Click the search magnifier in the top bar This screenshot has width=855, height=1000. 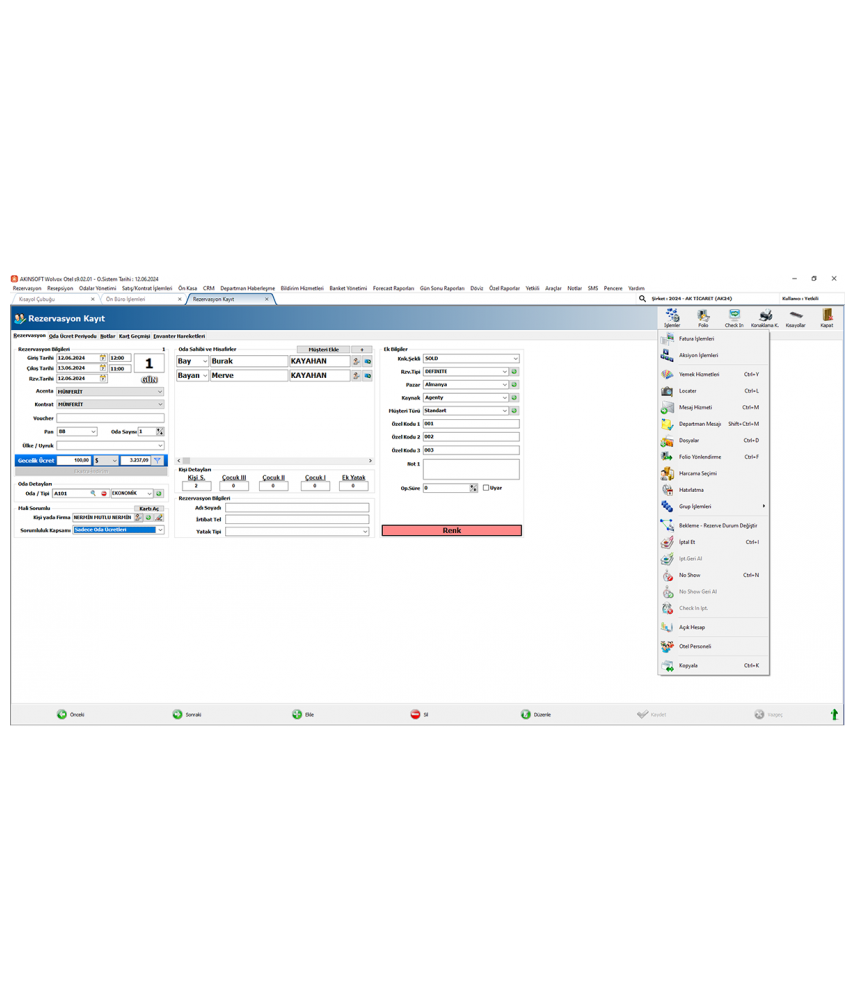642,298
